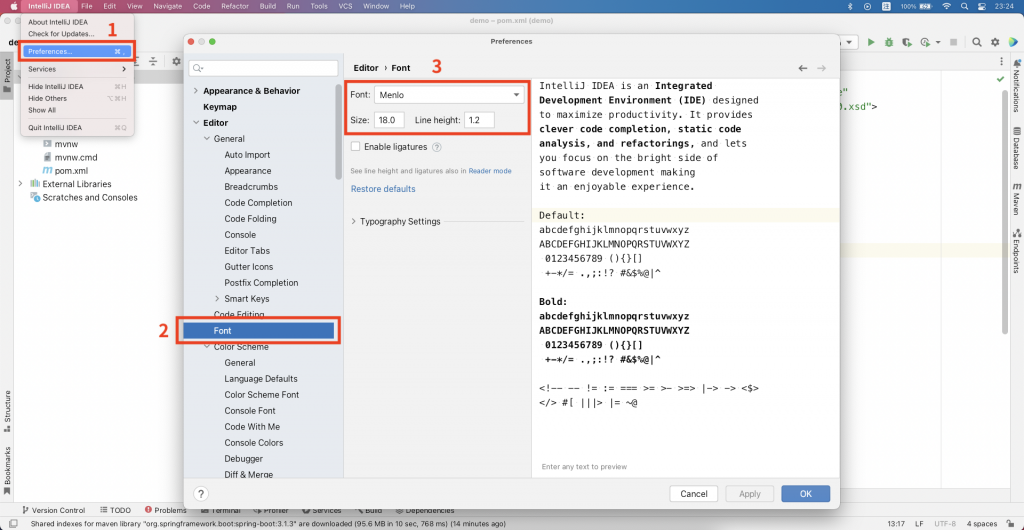Open Version Control tool window
1024x530 pixels.
52,510
